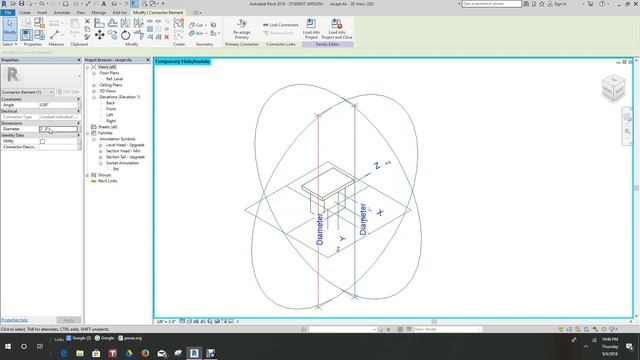
Task: Click the Align tool icon
Action: [99, 23]
